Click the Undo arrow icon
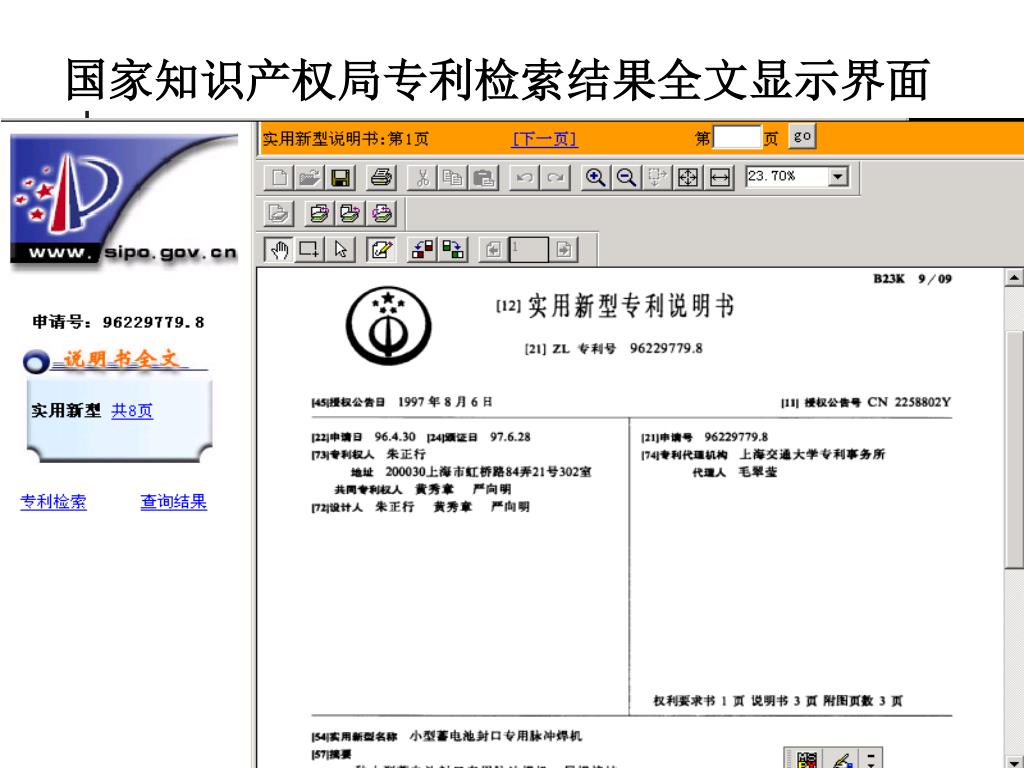The width and height of the screenshot is (1024, 768). [524, 178]
